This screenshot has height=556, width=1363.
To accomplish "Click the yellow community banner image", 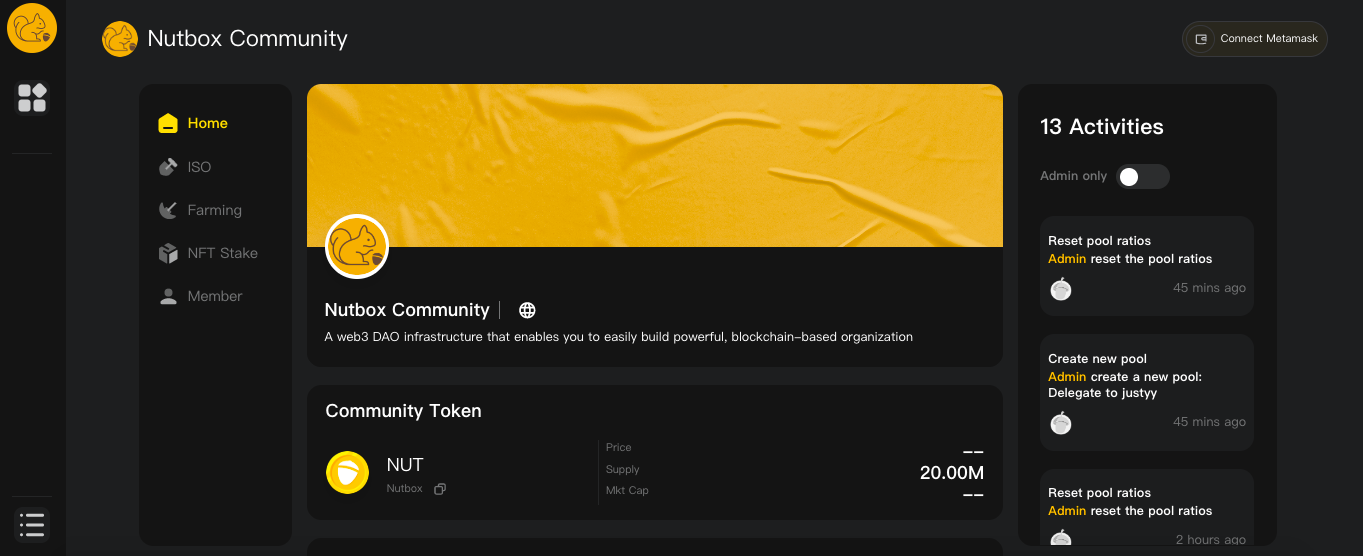I will [x=655, y=165].
